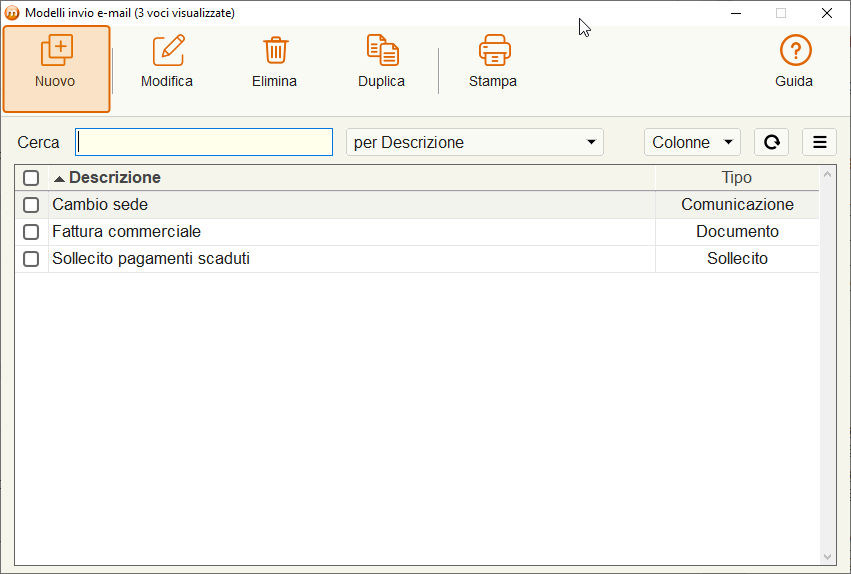Minimize the Modelli invio e-mail window
The image size is (851, 574).
click(x=736, y=13)
